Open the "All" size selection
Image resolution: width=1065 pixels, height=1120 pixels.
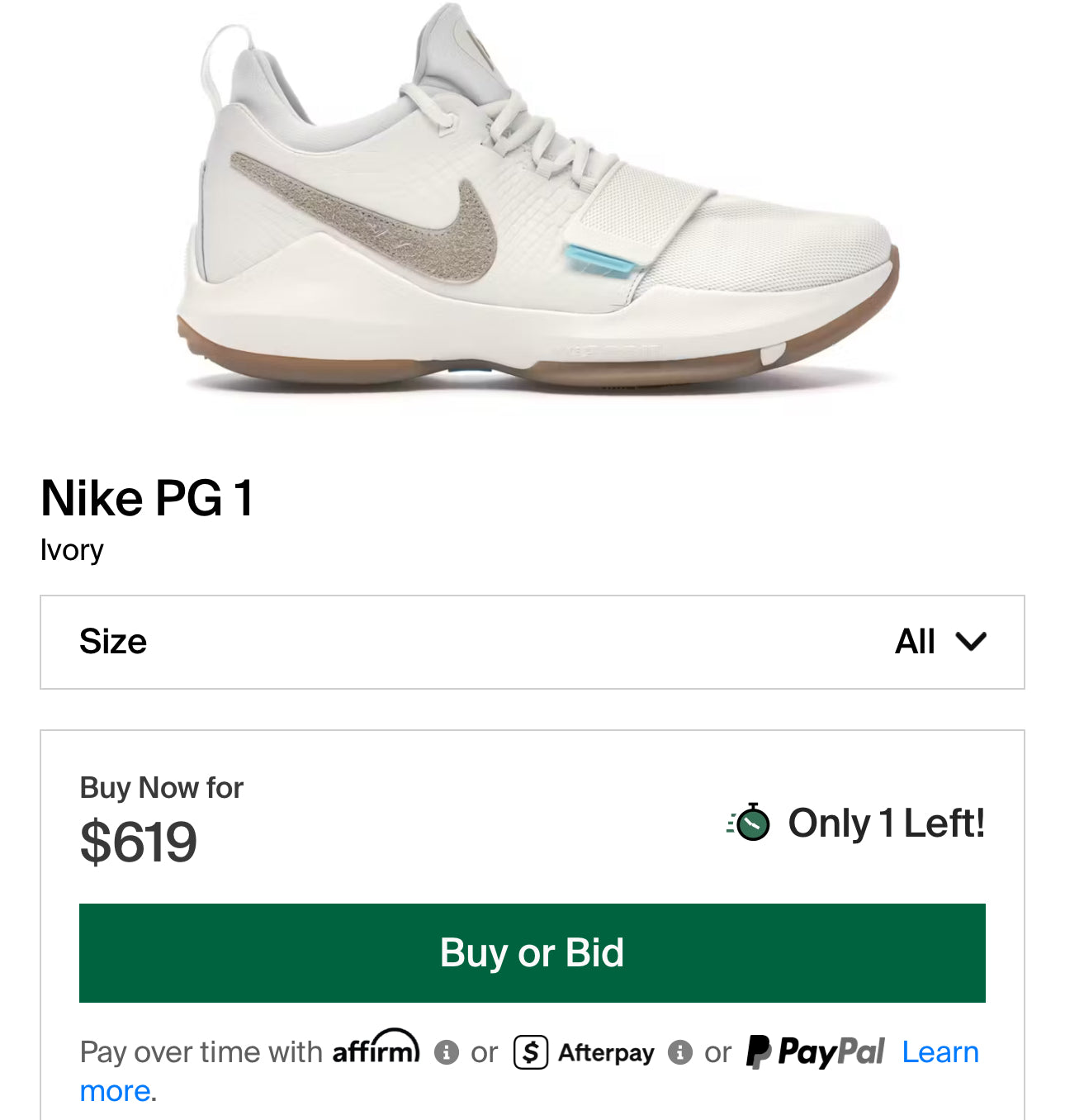pos(915,642)
